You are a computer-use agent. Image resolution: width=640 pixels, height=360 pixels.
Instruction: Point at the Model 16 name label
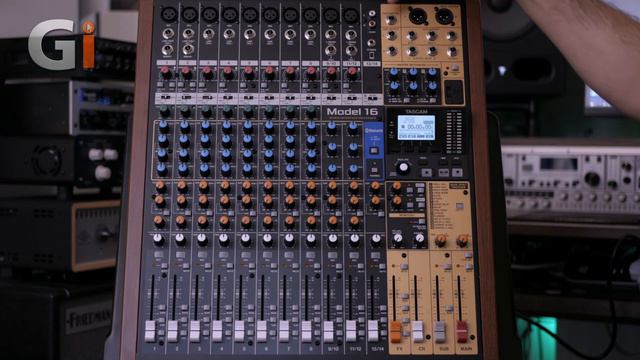[352, 112]
